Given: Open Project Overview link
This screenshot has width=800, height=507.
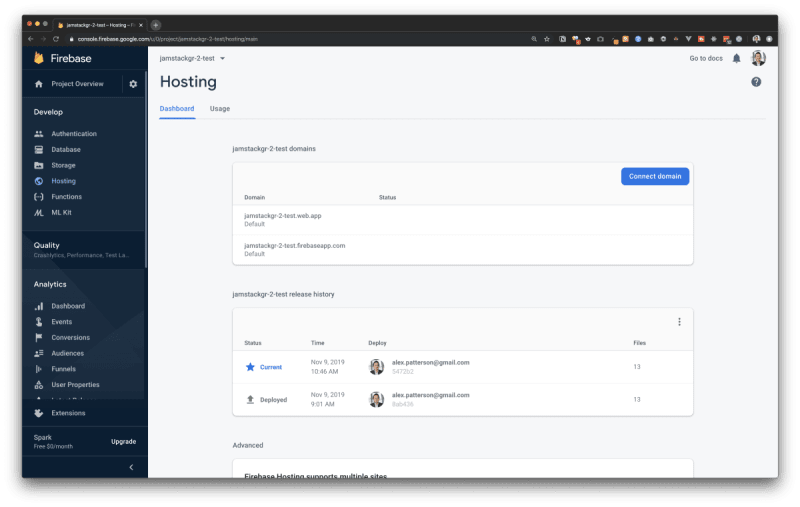Looking at the screenshot, I should pyautogui.click(x=77, y=84).
